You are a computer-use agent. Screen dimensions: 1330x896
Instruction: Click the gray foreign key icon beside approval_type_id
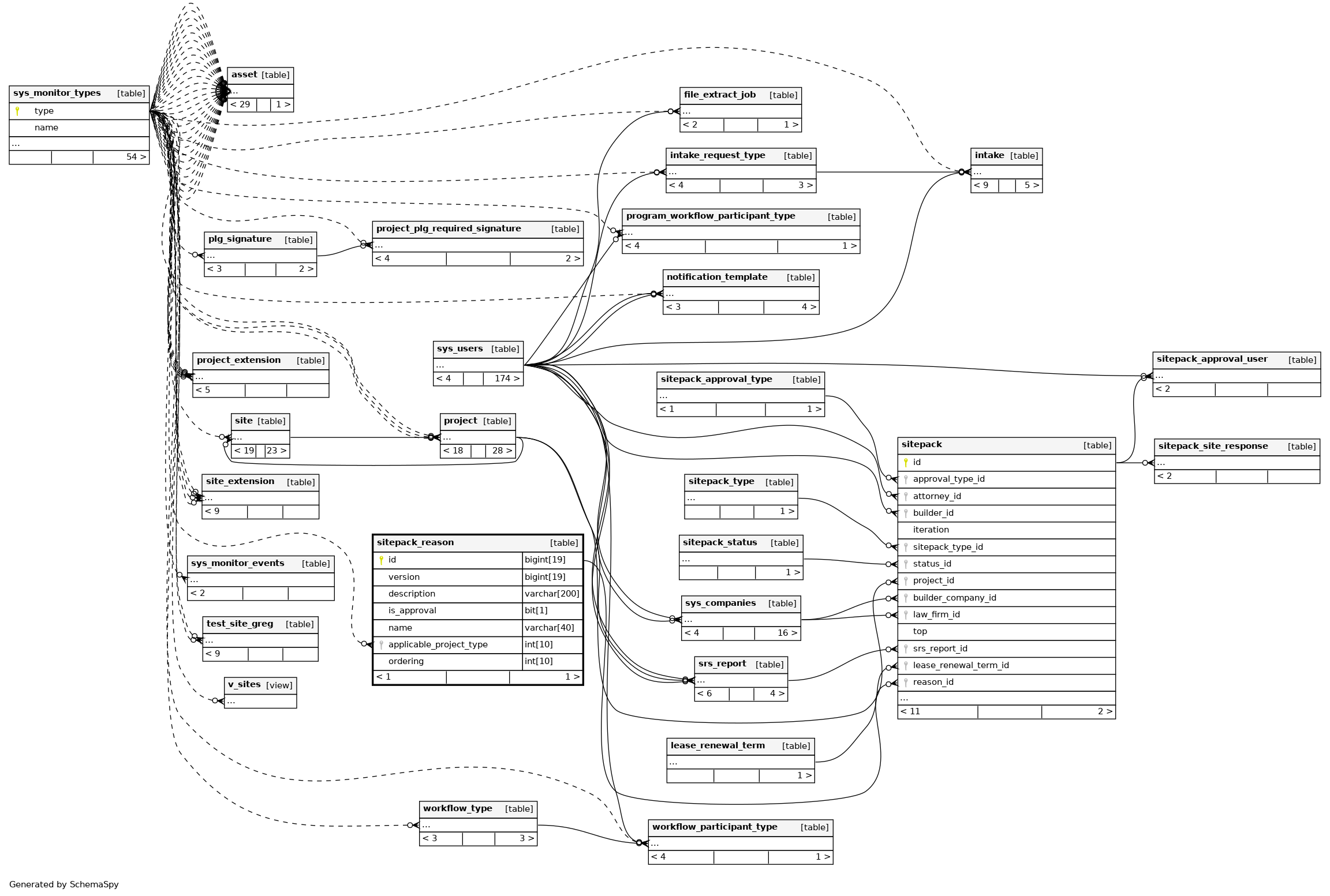pos(906,479)
